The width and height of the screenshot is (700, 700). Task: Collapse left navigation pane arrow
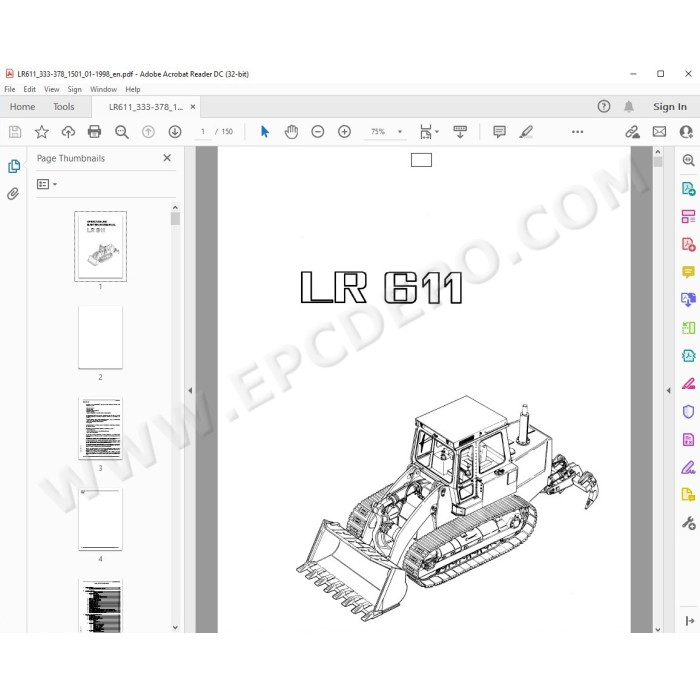click(x=190, y=390)
